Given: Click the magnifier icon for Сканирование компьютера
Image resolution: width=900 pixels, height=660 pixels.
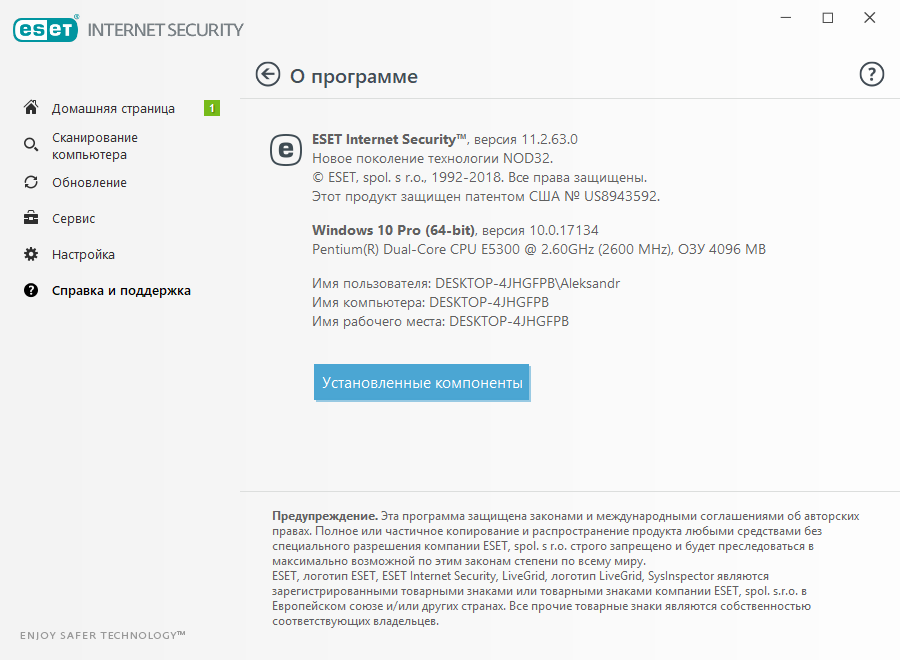Looking at the screenshot, I should coord(31,145).
